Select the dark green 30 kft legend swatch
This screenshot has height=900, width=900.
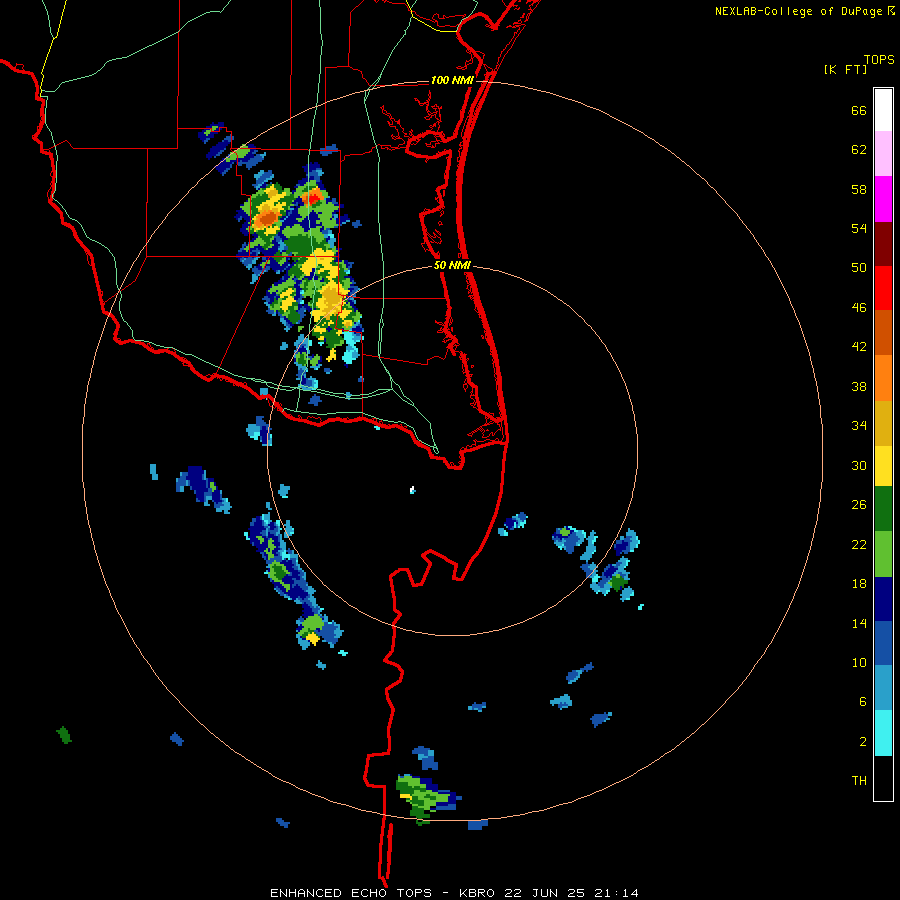(x=883, y=509)
